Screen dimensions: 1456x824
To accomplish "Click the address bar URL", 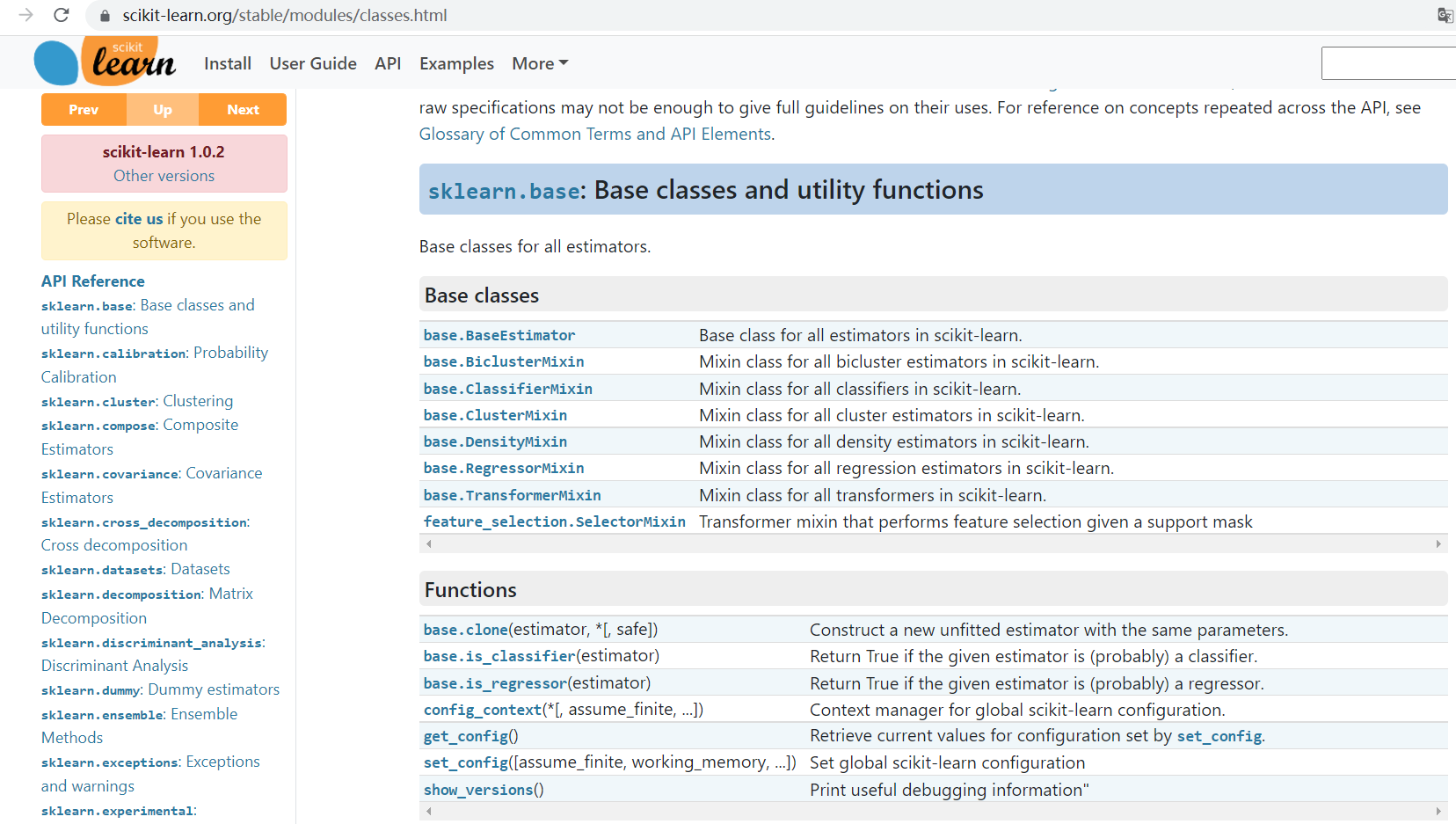I will coord(285,16).
